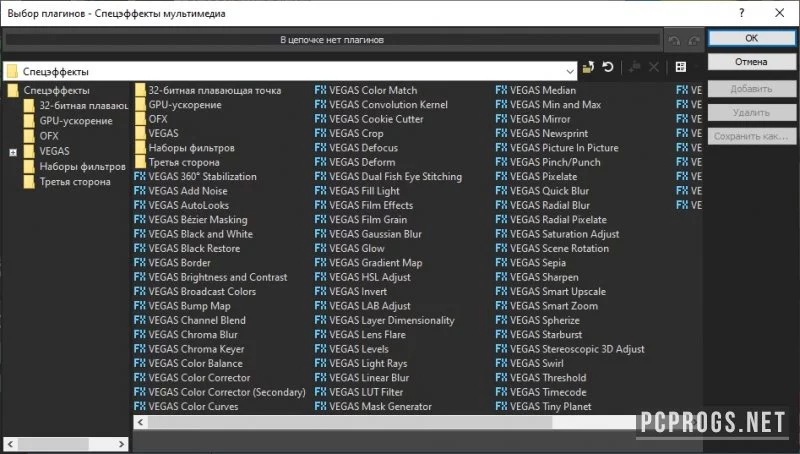Viewport: 800px width, 454px height.
Task: Select VEGAS Sepia effect
Action: tap(531, 263)
